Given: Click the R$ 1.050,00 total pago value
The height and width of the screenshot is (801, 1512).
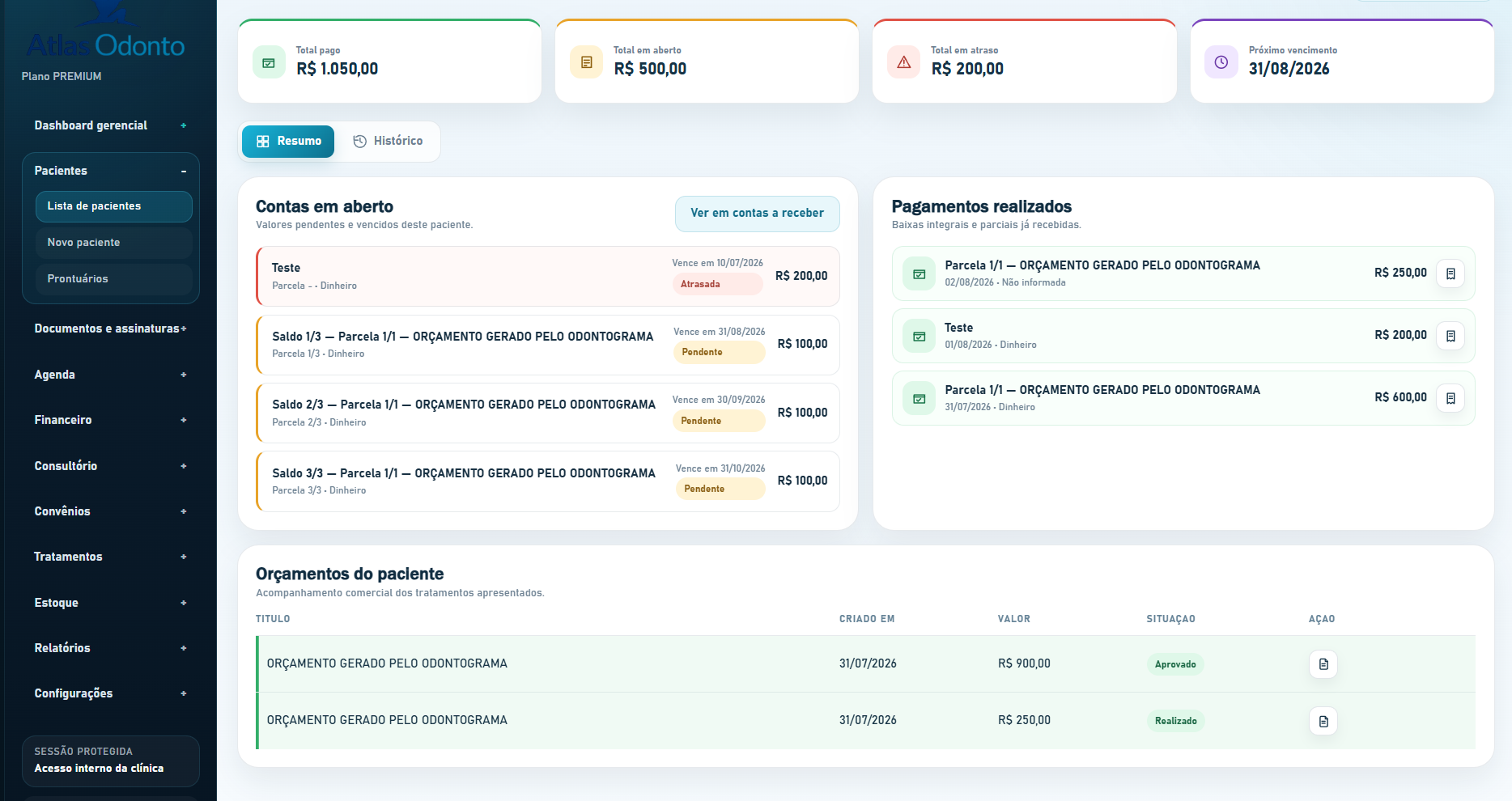Looking at the screenshot, I should point(338,69).
